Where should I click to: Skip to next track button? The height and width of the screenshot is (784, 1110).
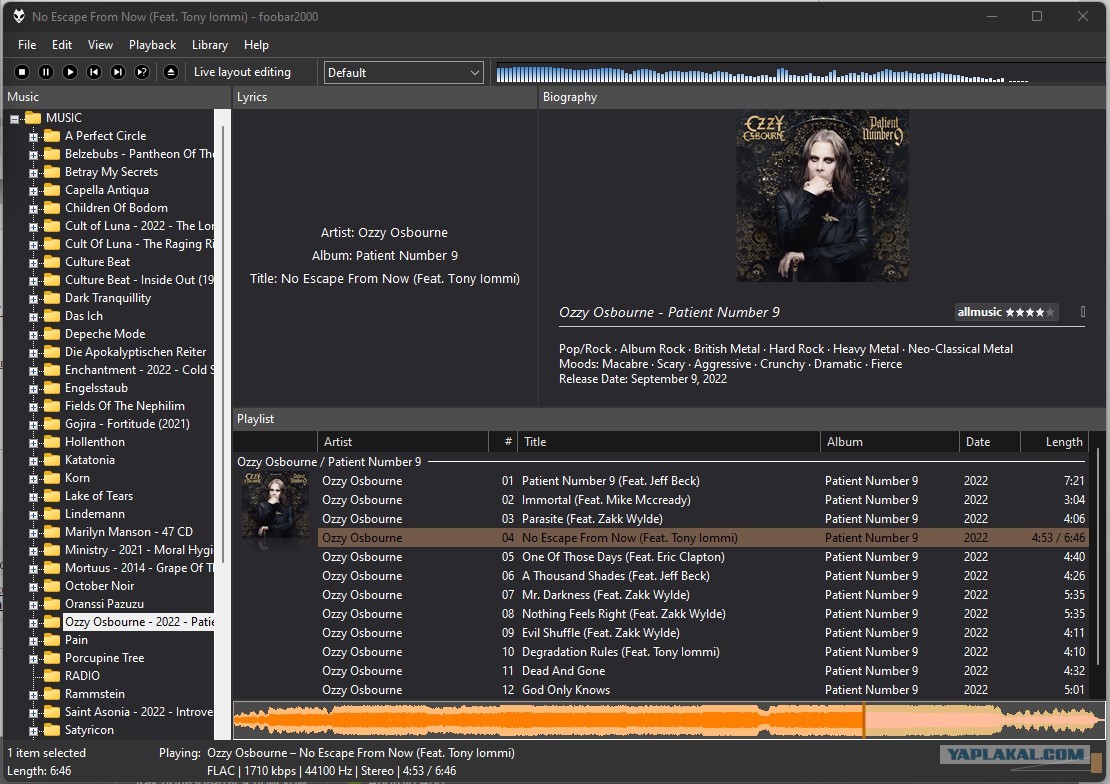pyautogui.click(x=118, y=72)
